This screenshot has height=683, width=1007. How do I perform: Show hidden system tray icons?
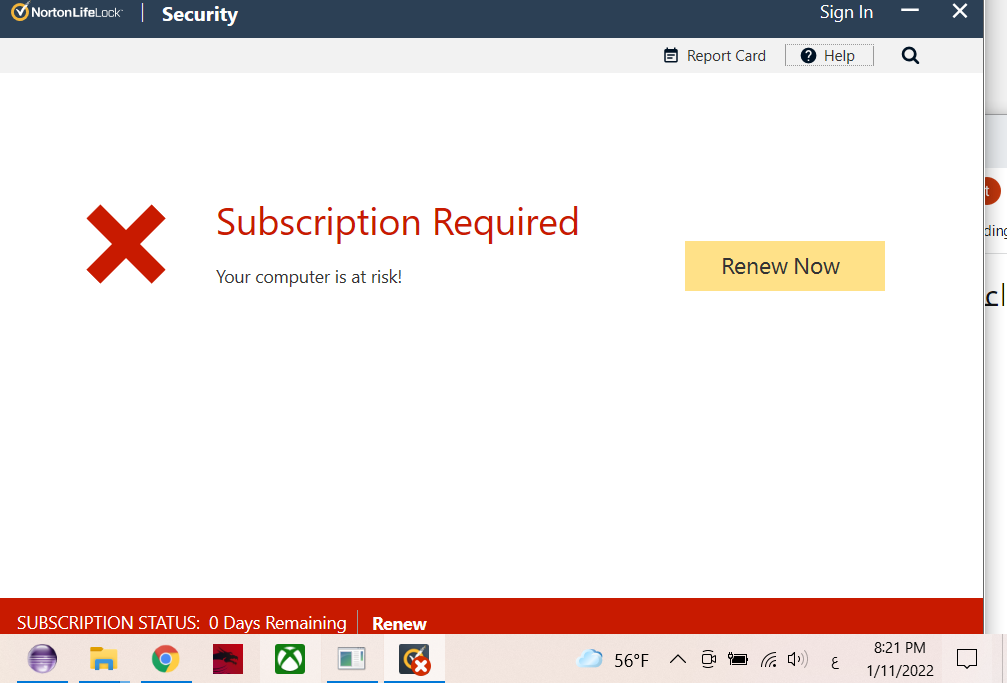(678, 659)
